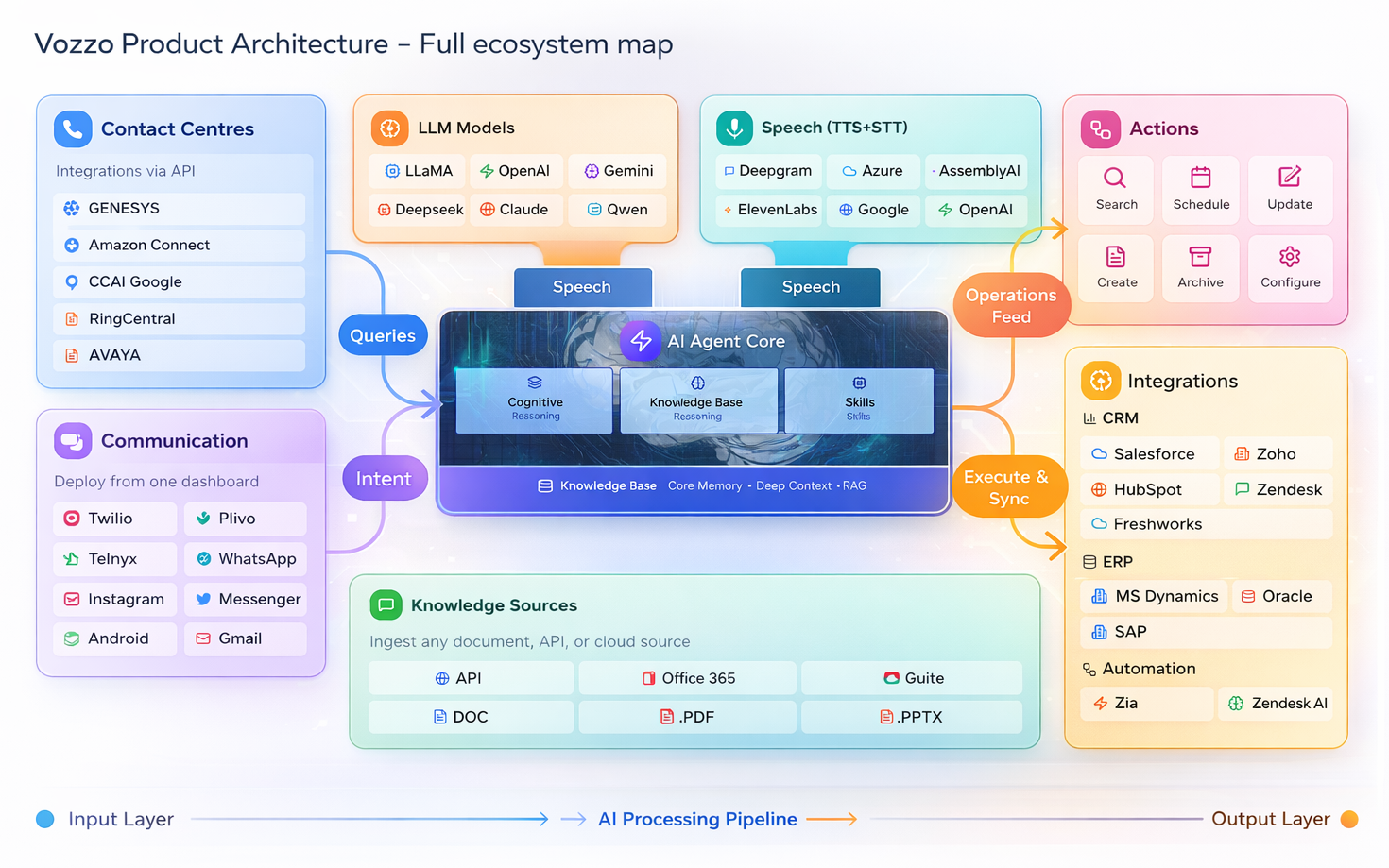
Task: Select the Gmail channel chip
Action: tap(246, 638)
